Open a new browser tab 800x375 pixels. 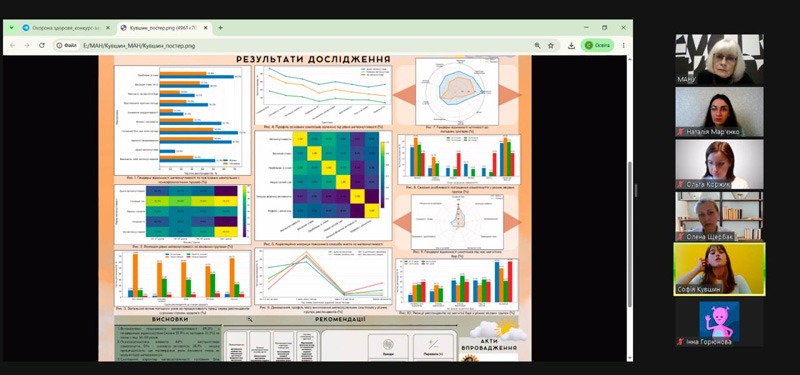(x=220, y=28)
